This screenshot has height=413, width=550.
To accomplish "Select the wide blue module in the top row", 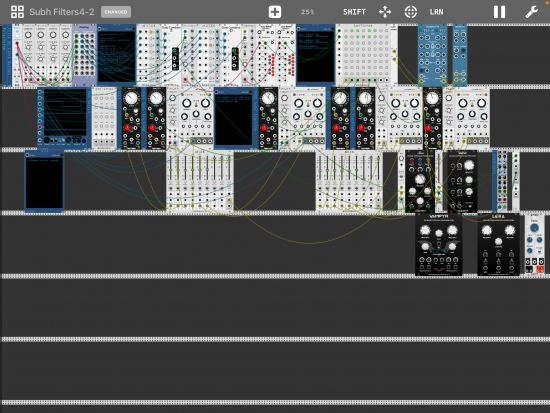I will [x=432, y=55].
